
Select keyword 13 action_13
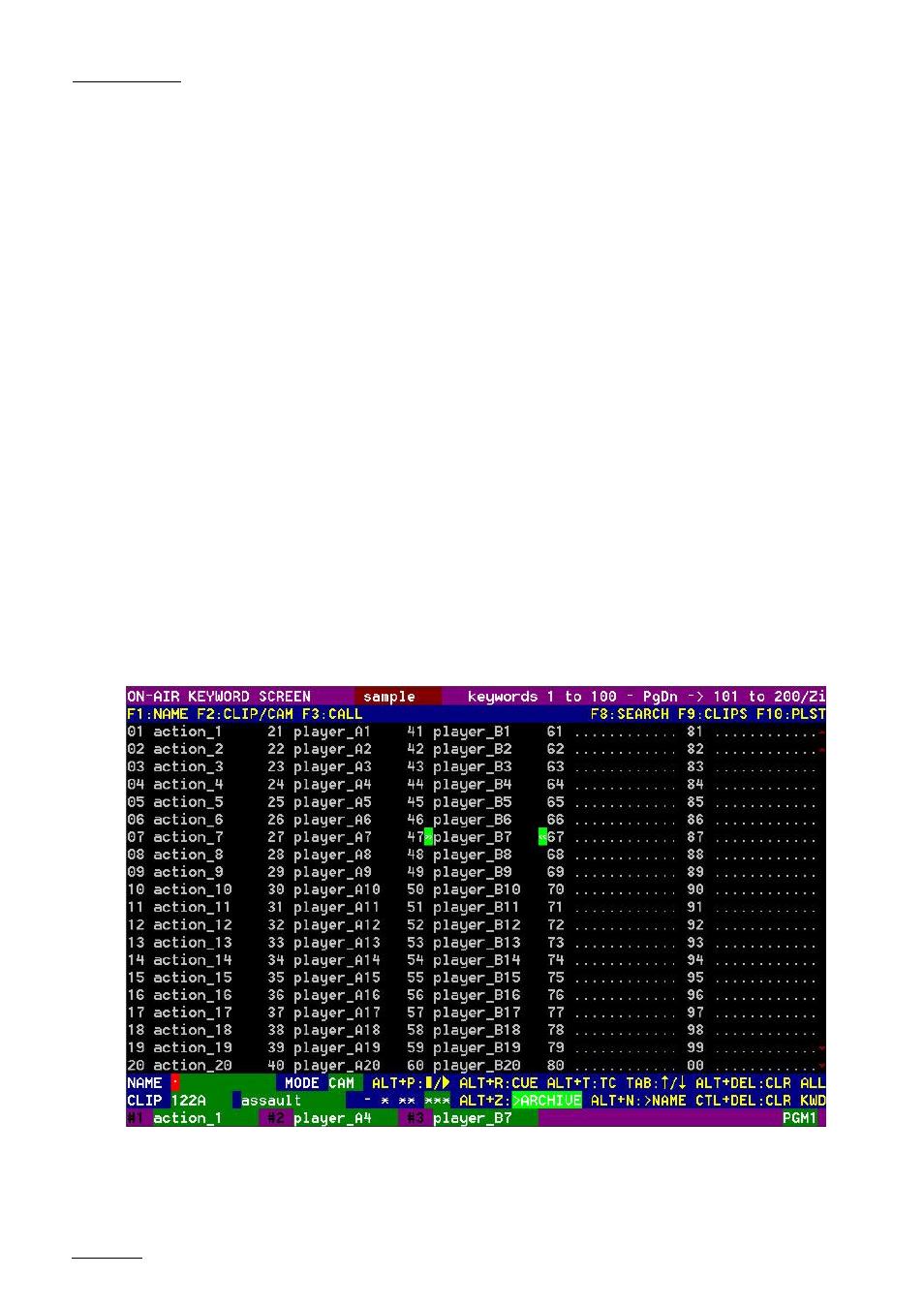(x=179, y=943)
